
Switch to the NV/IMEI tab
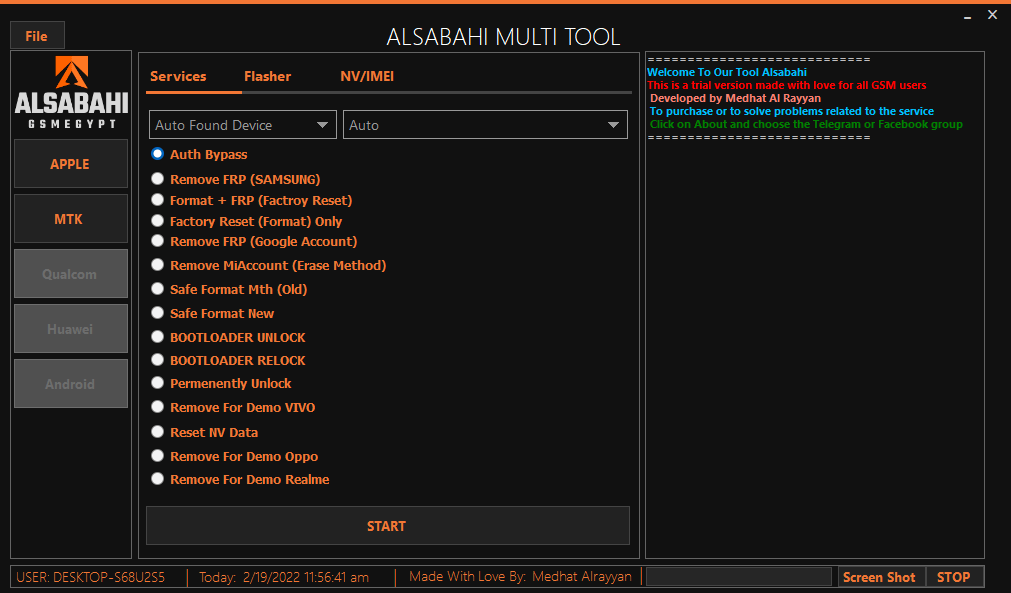click(367, 75)
